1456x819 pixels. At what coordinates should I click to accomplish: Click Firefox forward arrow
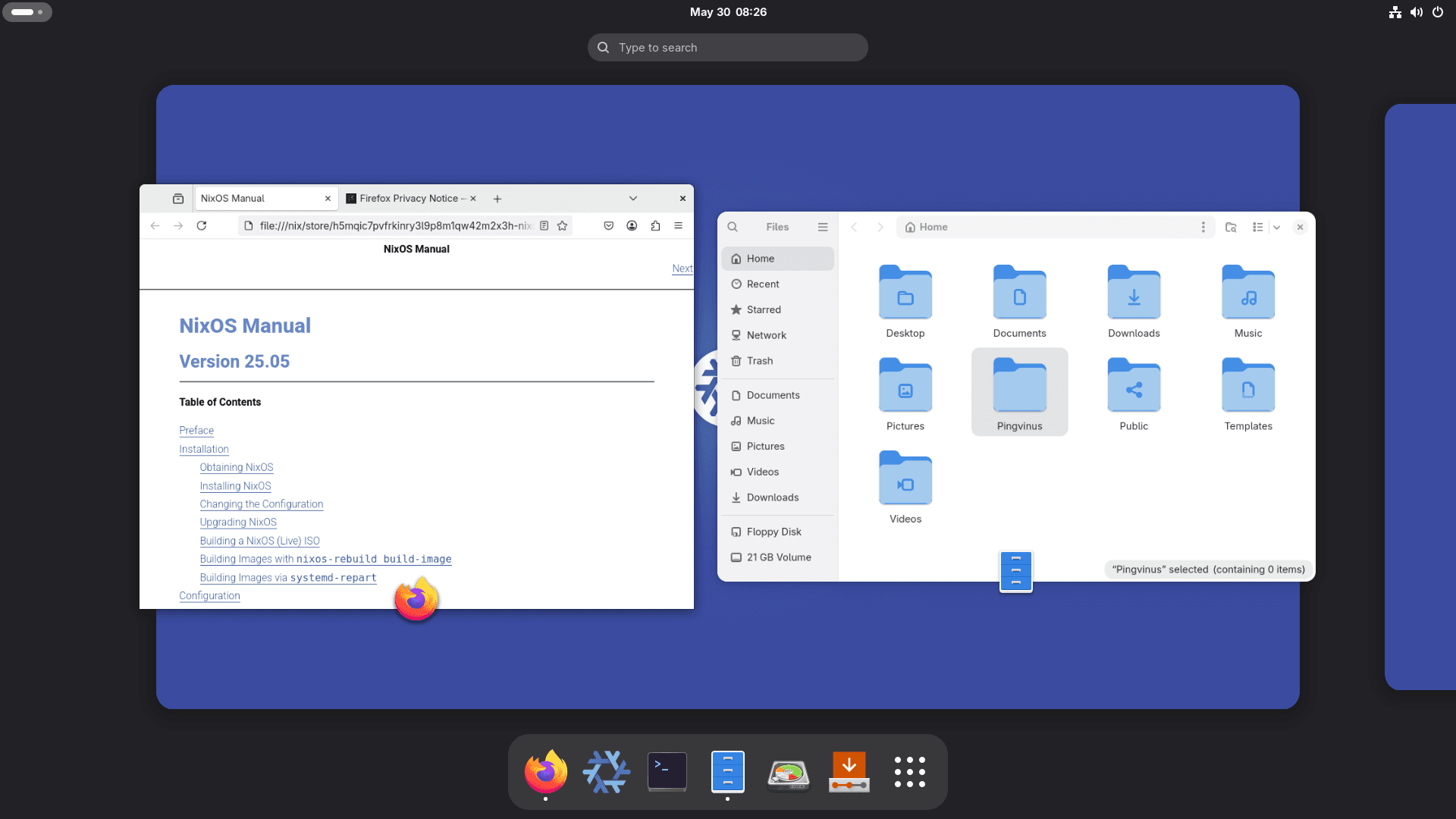tap(178, 225)
